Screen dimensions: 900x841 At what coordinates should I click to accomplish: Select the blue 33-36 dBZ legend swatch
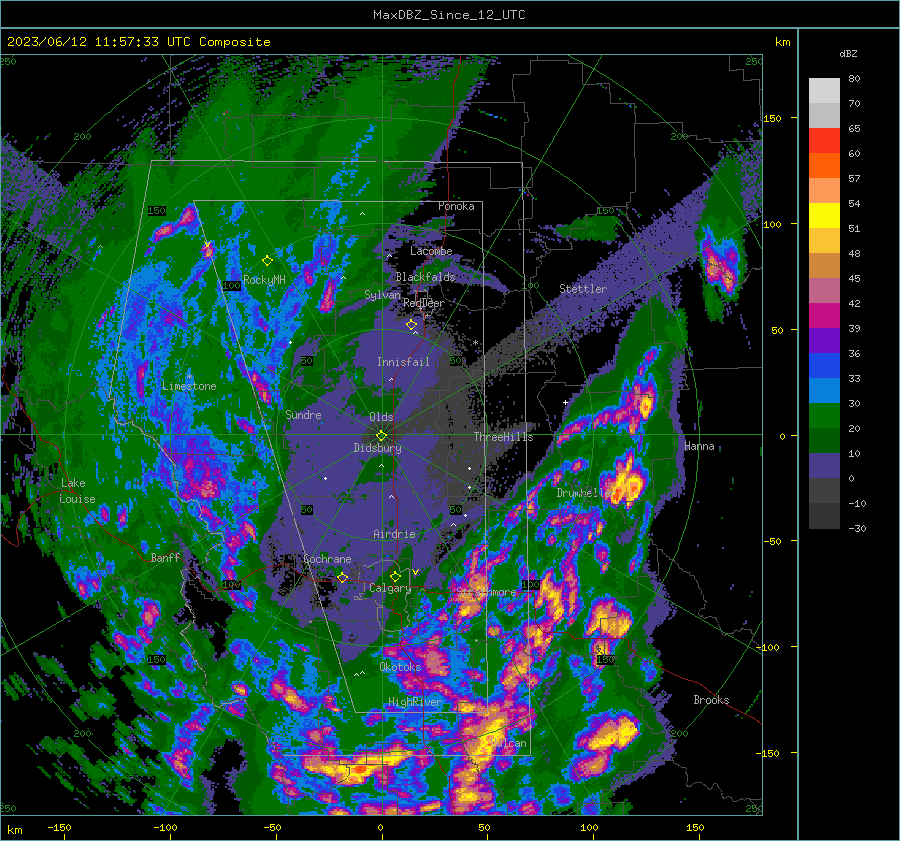click(824, 366)
